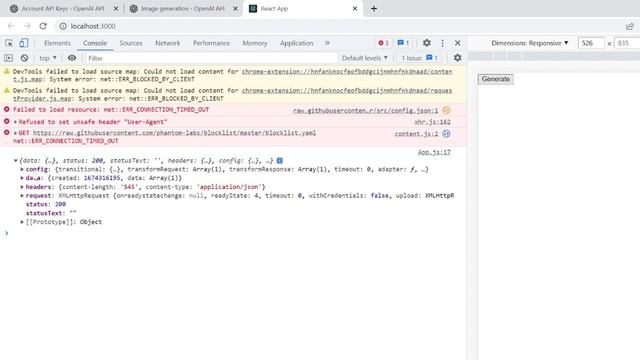Close the DevTools panel
640x360 pixels.
click(458, 43)
